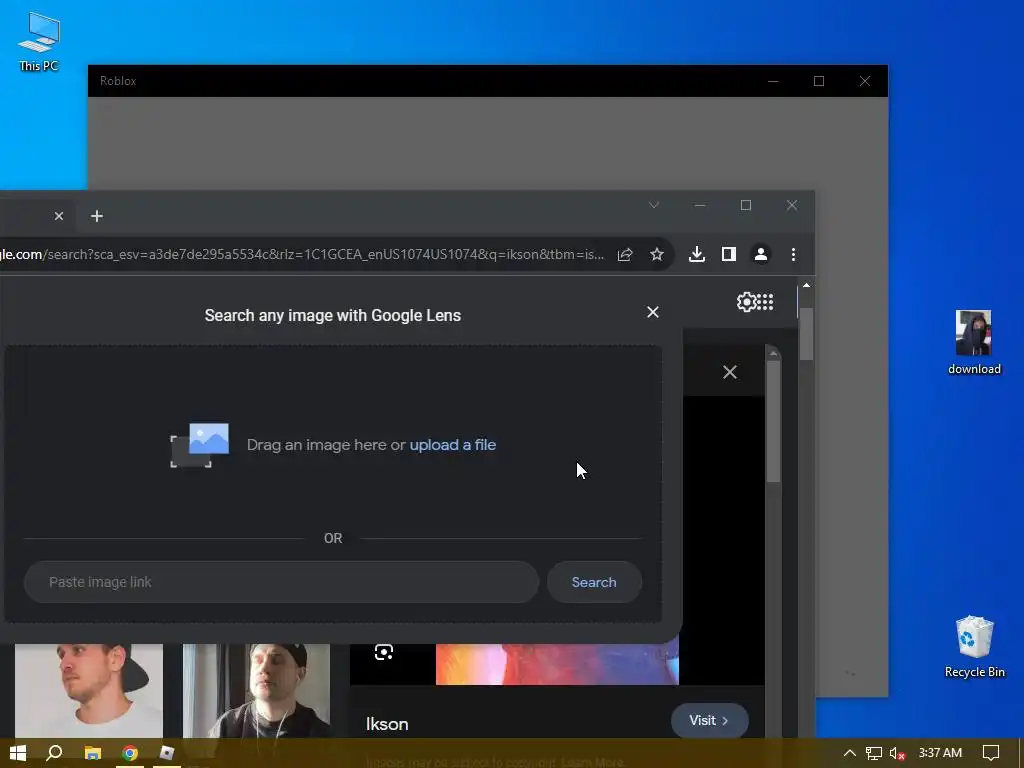
Task: Open Google apps grid icon
Action: [x=765, y=302]
